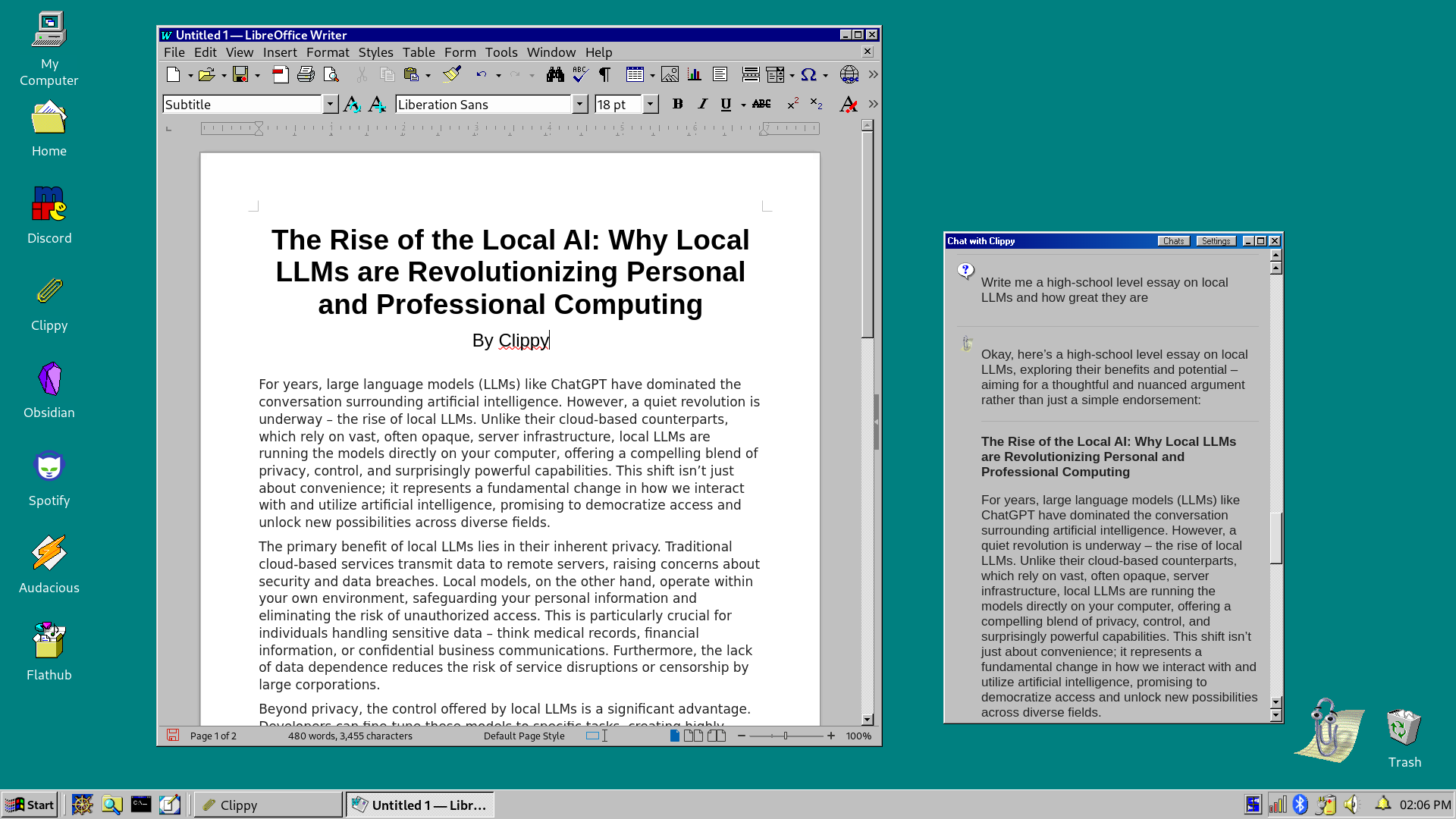Switch to single-page view in status bar

tap(674, 736)
